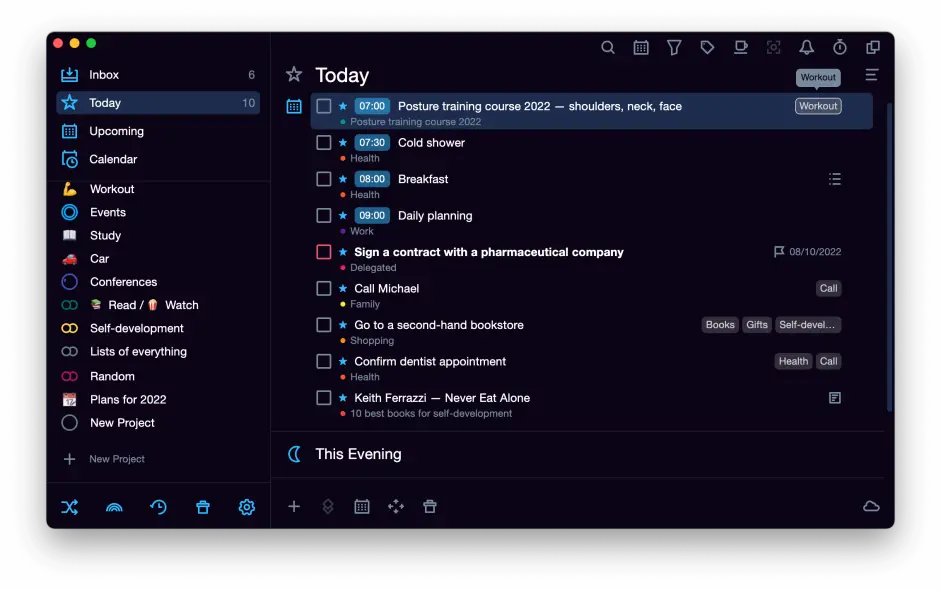Image resolution: width=941 pixels, height=590 pixels.
Task: Expand the This Evening section
Action: coord(358,454)
